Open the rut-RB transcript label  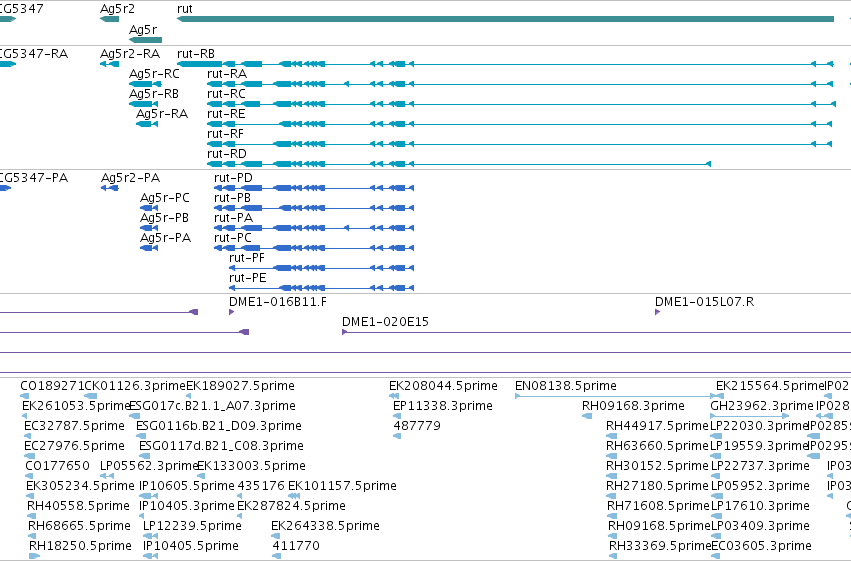click(196, 54)
